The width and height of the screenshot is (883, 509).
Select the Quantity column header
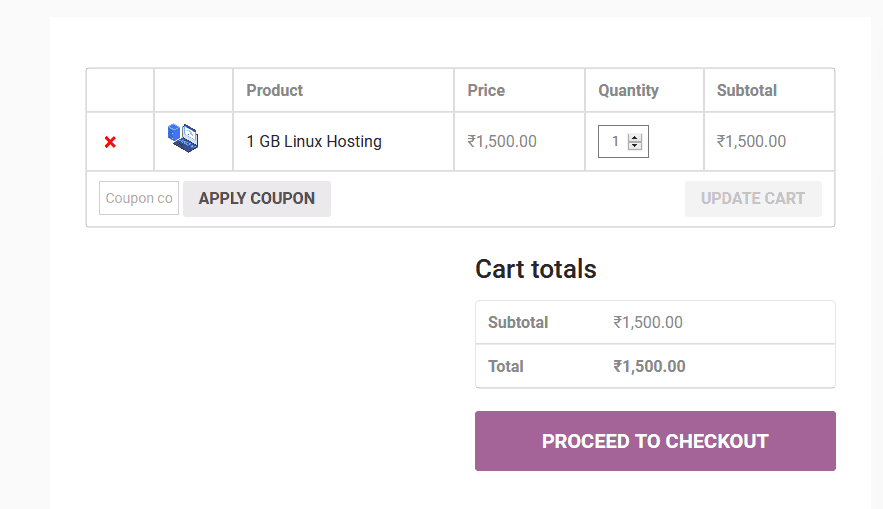pyautogui.click(x=628, y=90)
